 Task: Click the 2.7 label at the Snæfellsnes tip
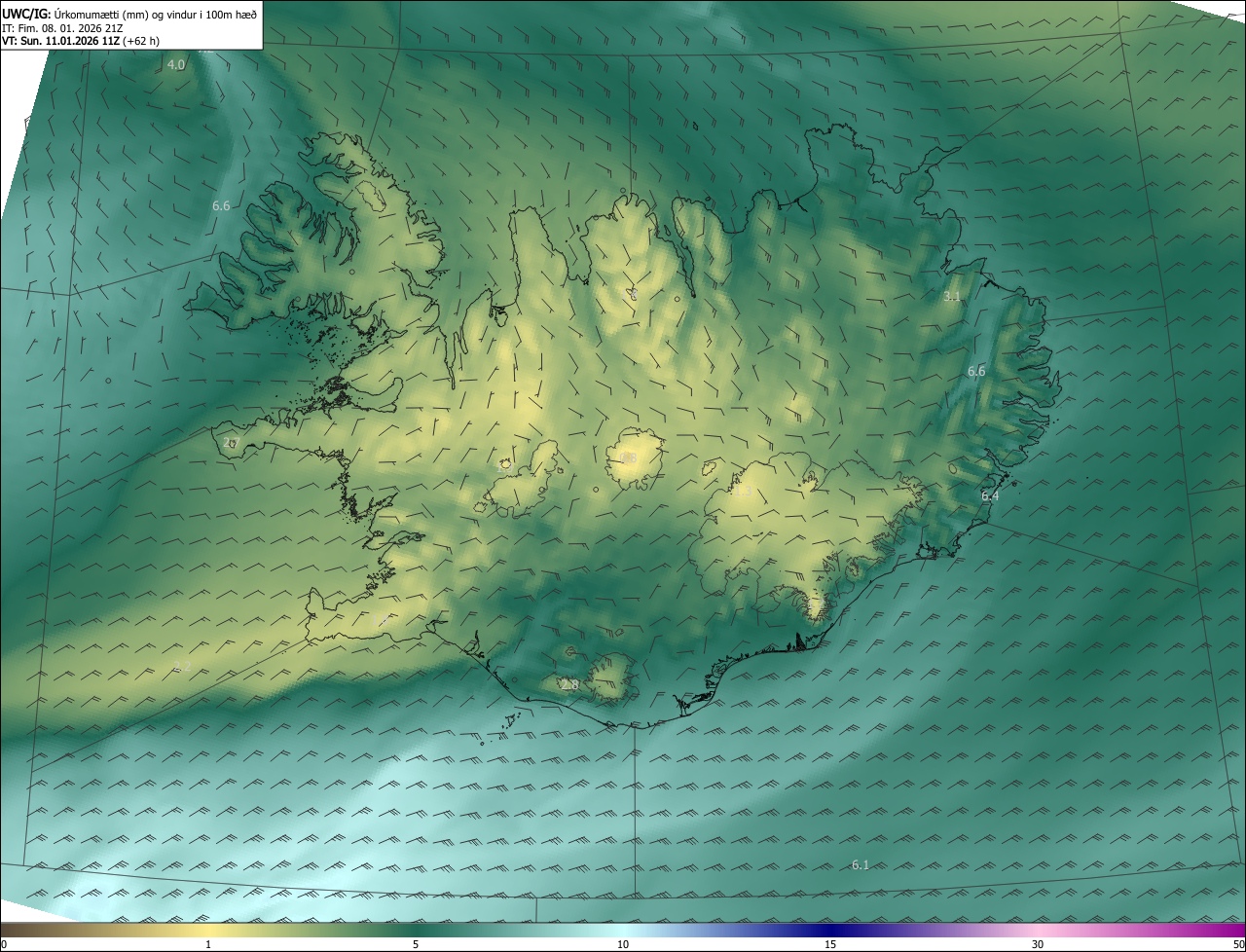pos(231,442)
